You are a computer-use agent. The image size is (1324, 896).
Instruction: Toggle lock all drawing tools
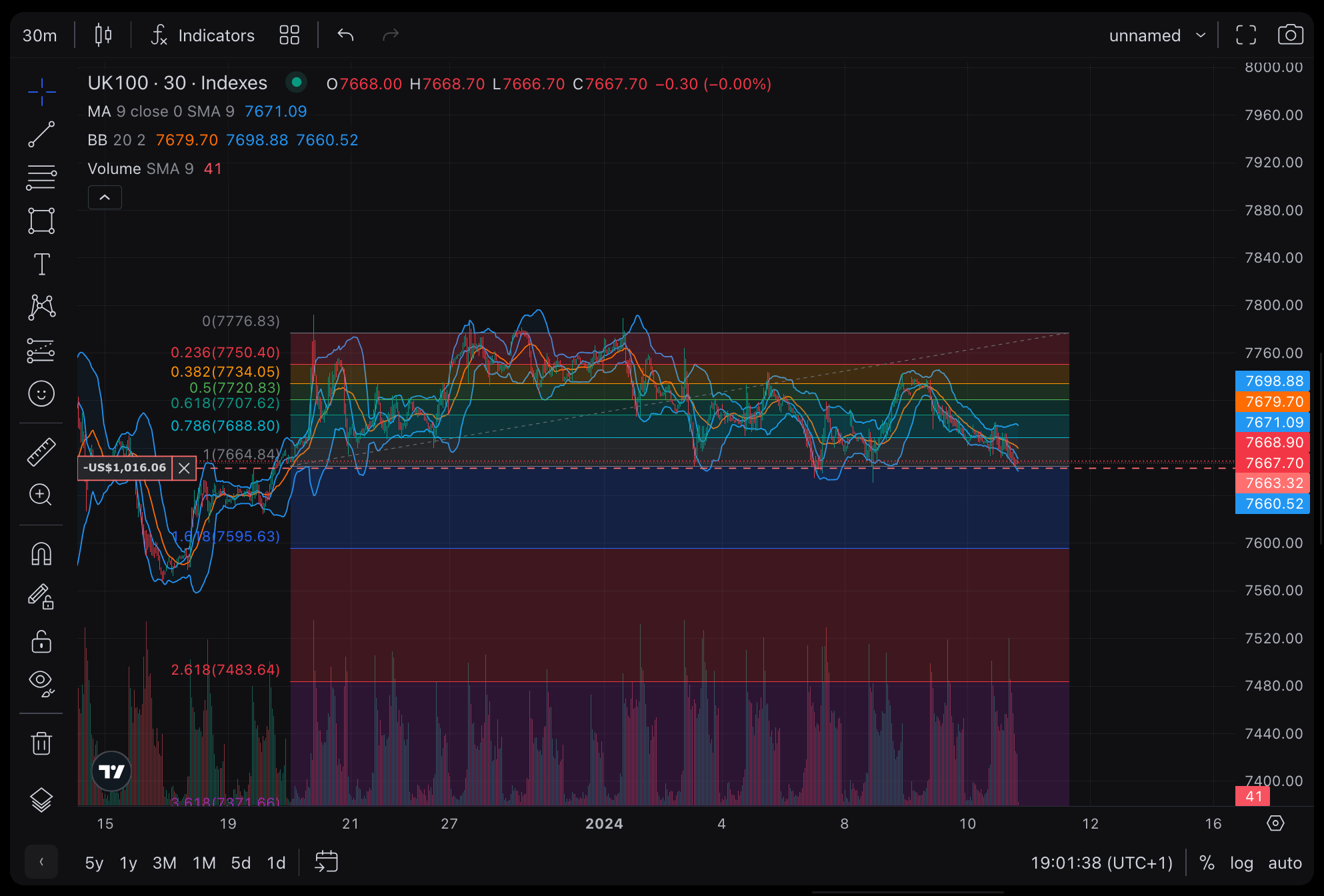click(41, 641)
